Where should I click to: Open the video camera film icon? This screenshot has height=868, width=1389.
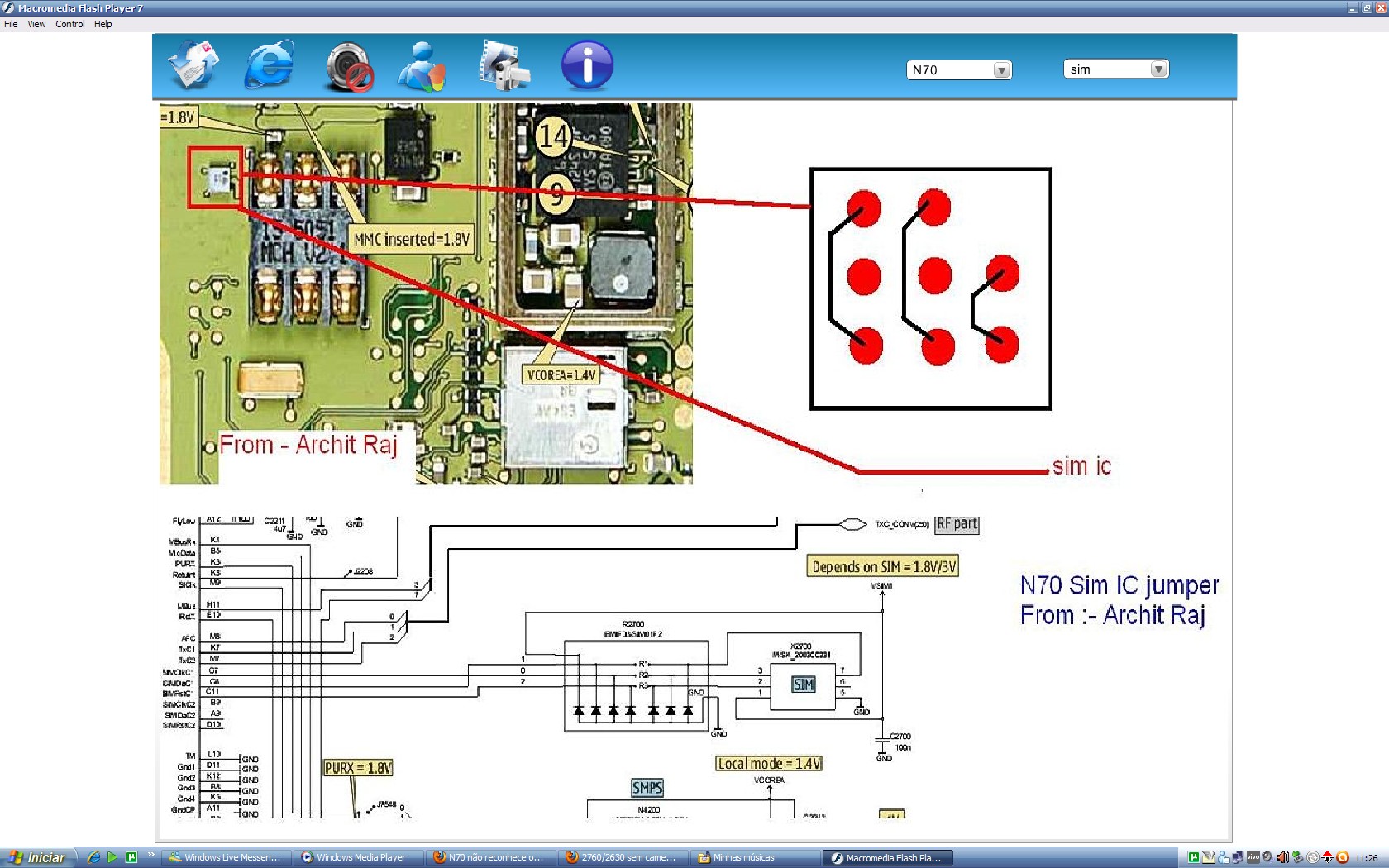[x=504, y=65]
